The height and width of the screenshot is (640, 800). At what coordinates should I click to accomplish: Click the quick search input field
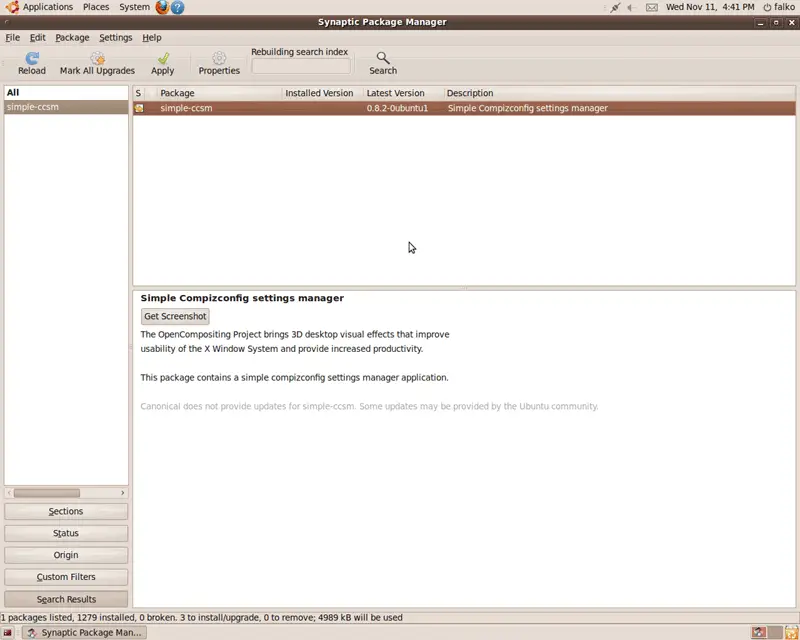pos(301,66)
